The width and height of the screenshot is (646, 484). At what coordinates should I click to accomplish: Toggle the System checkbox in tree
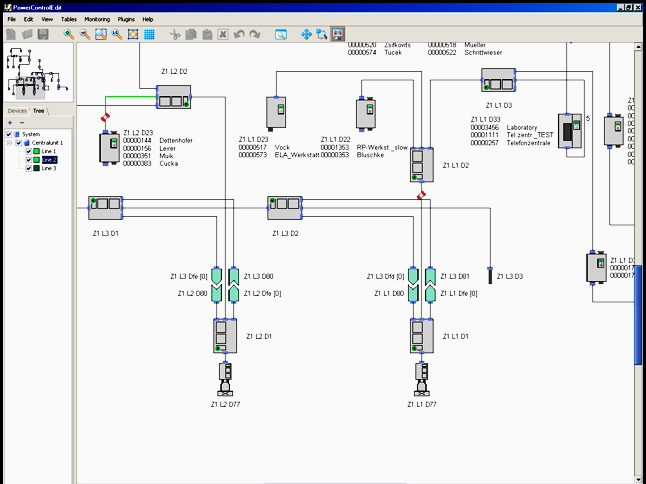coord(10,134)
